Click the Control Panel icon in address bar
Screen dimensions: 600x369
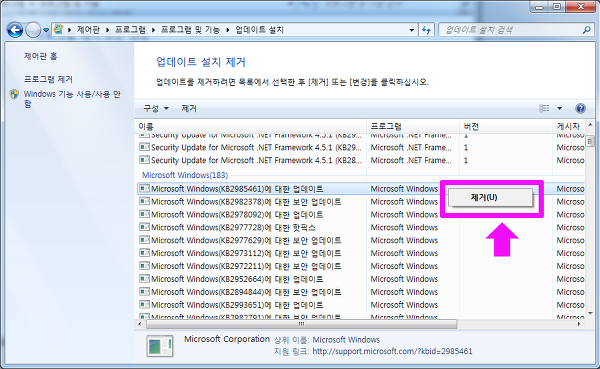(x=58, y=29)
